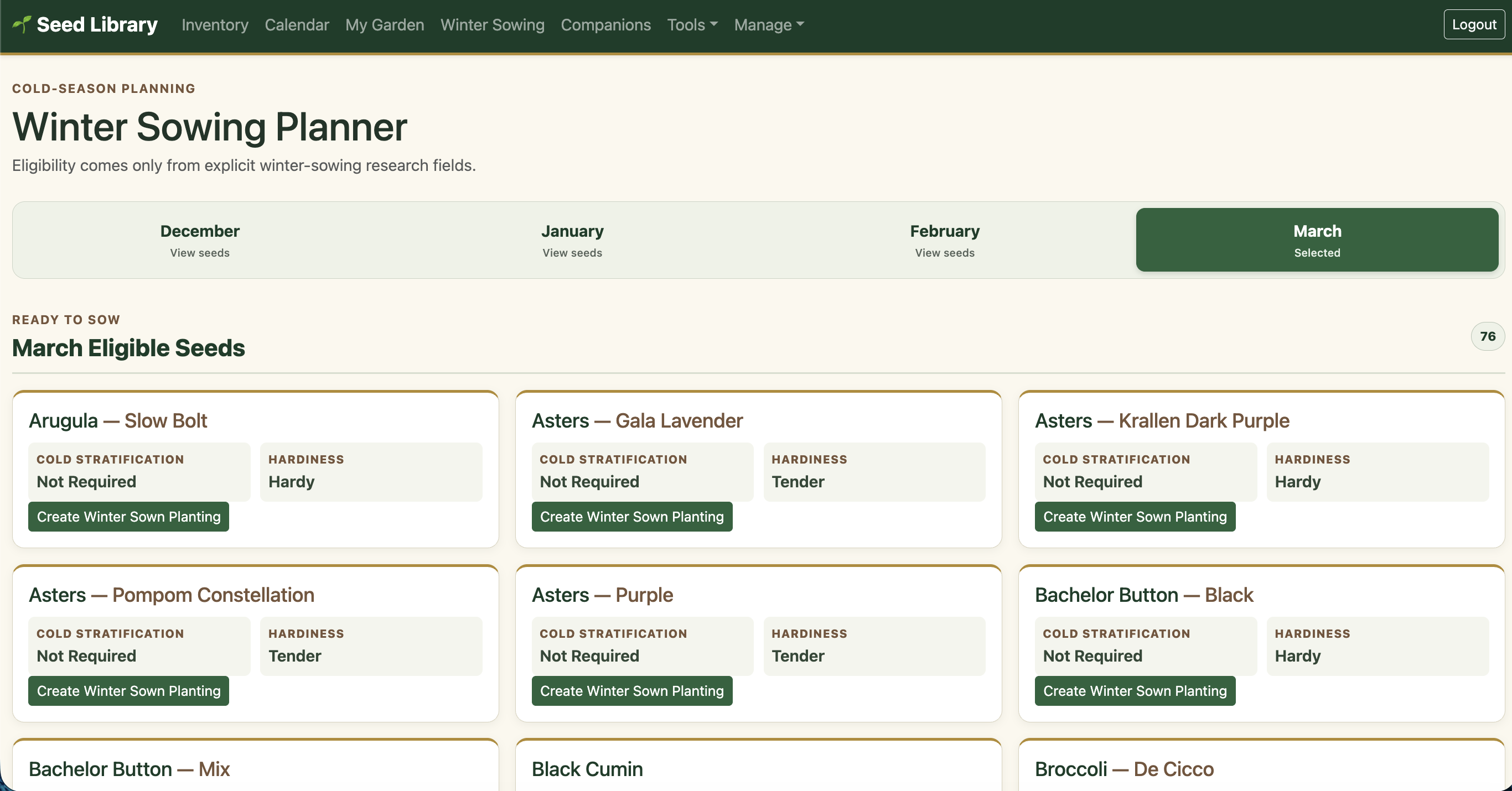Click Hardy hardiness on Bachelor Button Black card
The image size is (1512, 791).
click(x=1298, y=656)
